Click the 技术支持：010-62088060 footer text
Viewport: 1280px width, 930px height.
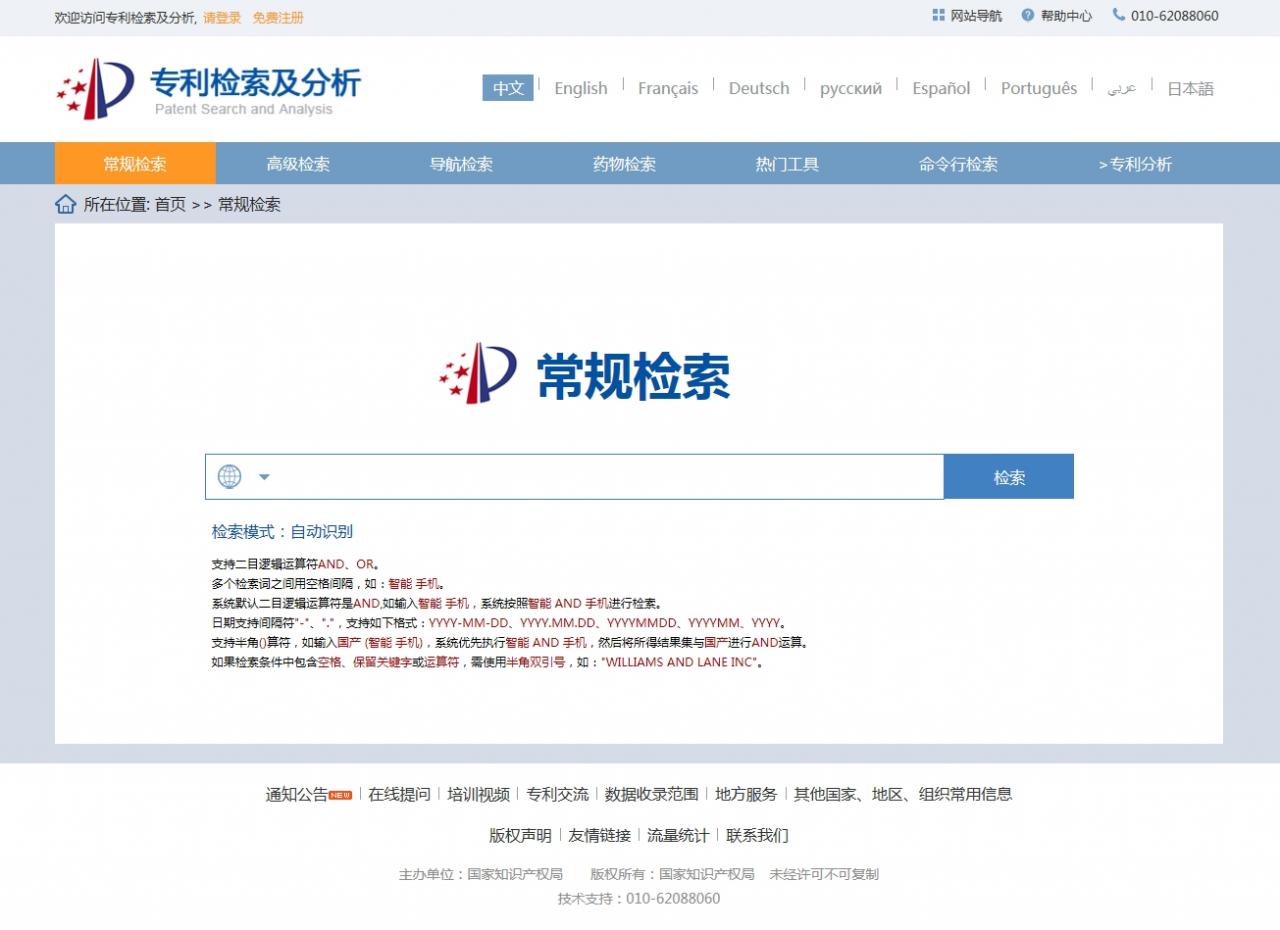pos(639,898)
